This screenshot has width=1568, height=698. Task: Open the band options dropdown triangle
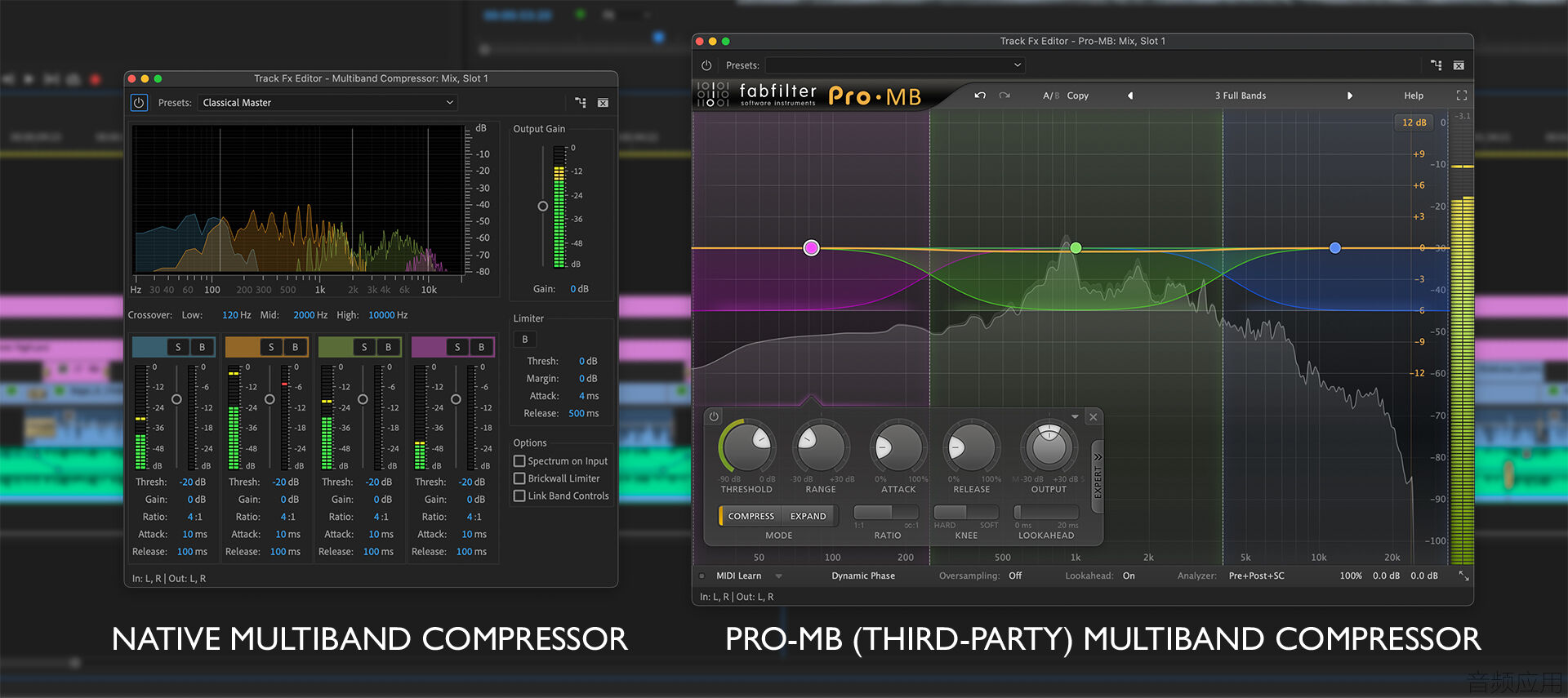[1075, 416]
